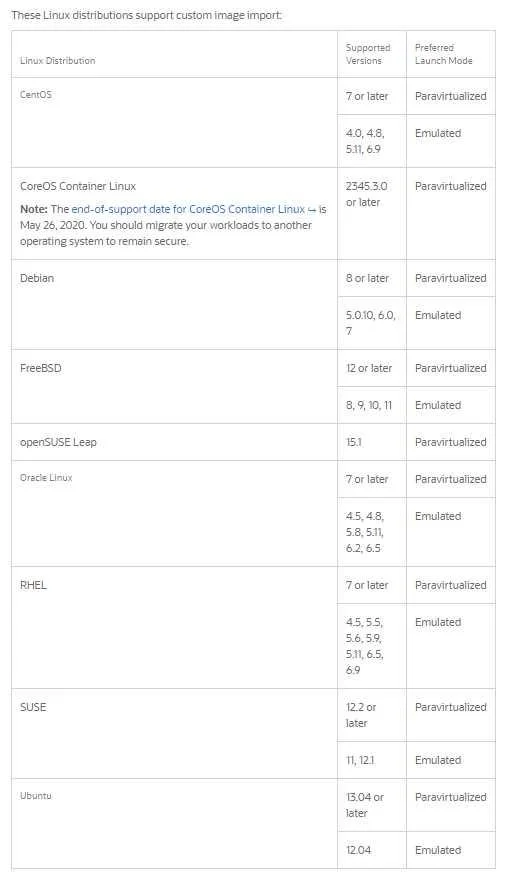Select the Preferred Launch Mode column header
This screenshot has width=509, height=873.
(x=443, y=54)
